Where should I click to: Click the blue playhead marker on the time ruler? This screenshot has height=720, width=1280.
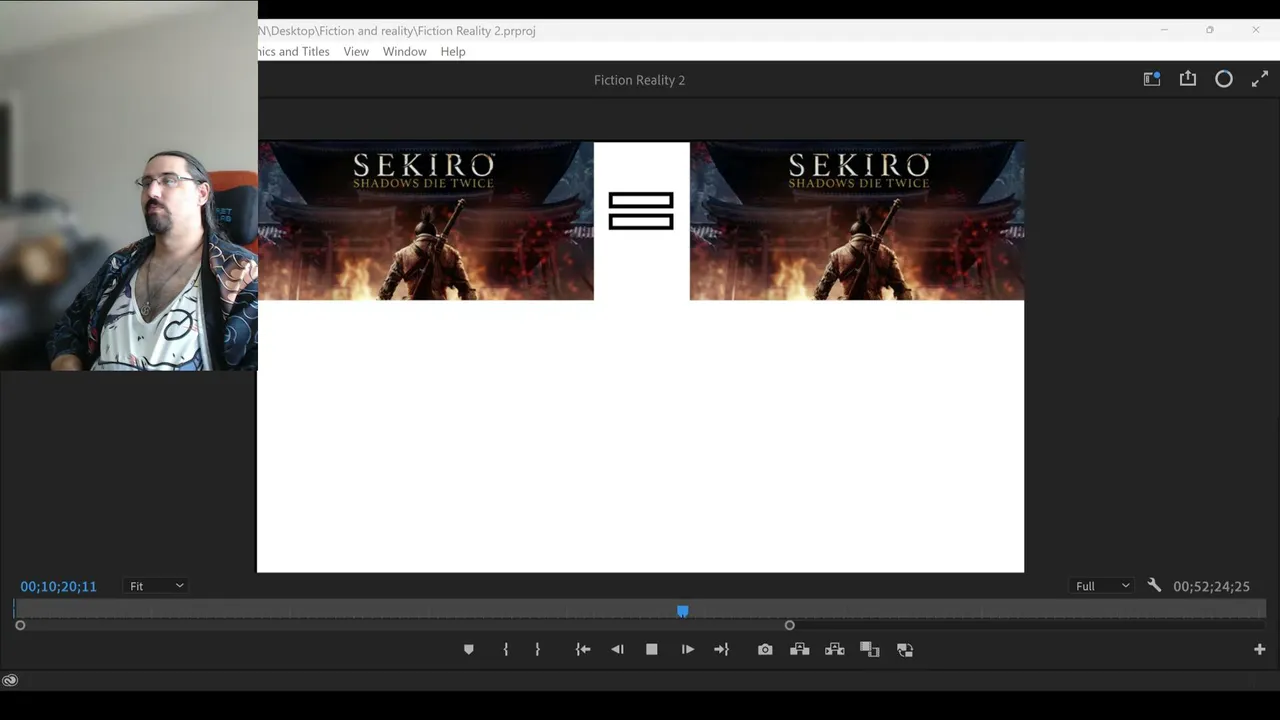coord(683,611)
